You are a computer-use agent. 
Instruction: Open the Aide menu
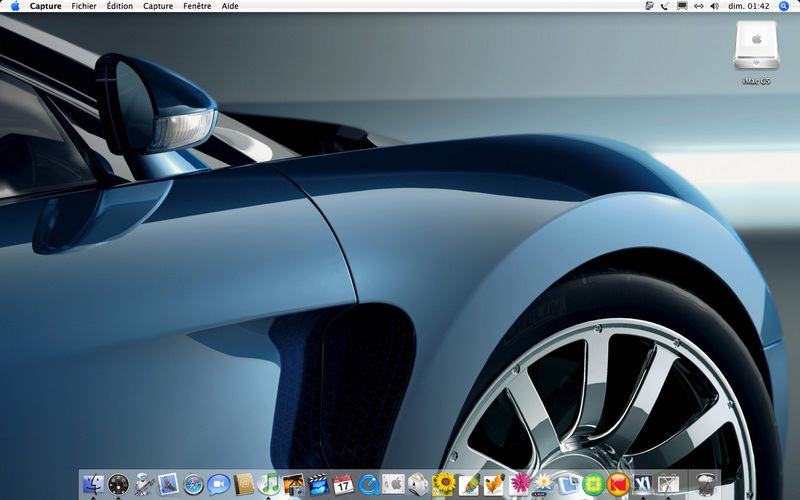[x=230, y=6]
